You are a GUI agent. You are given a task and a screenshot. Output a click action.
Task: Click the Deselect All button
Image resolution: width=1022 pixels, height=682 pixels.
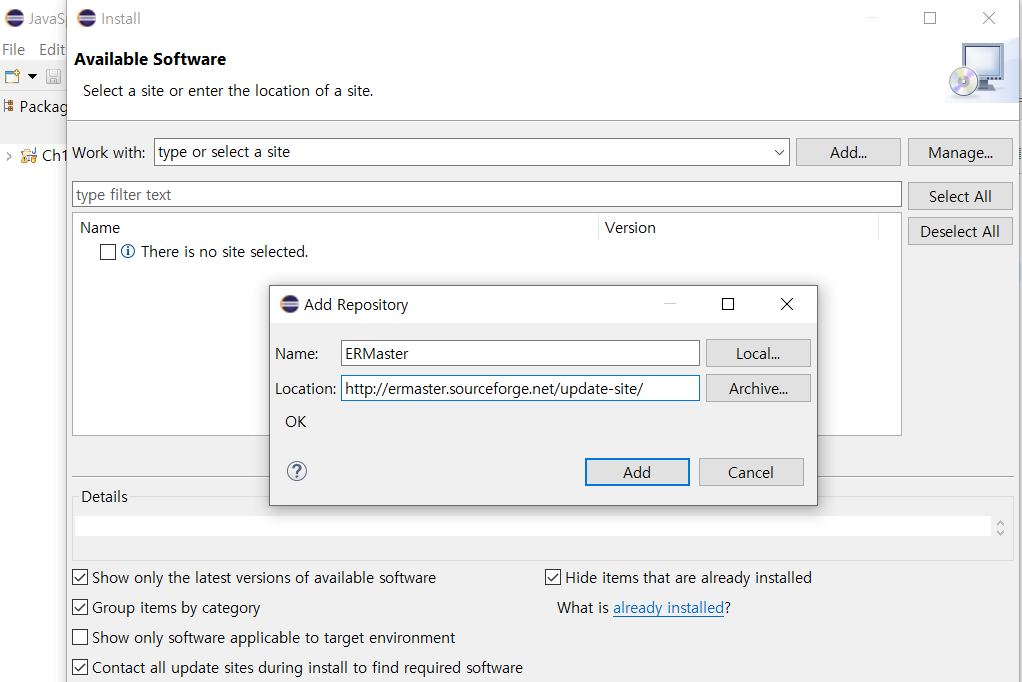[960, 231]
